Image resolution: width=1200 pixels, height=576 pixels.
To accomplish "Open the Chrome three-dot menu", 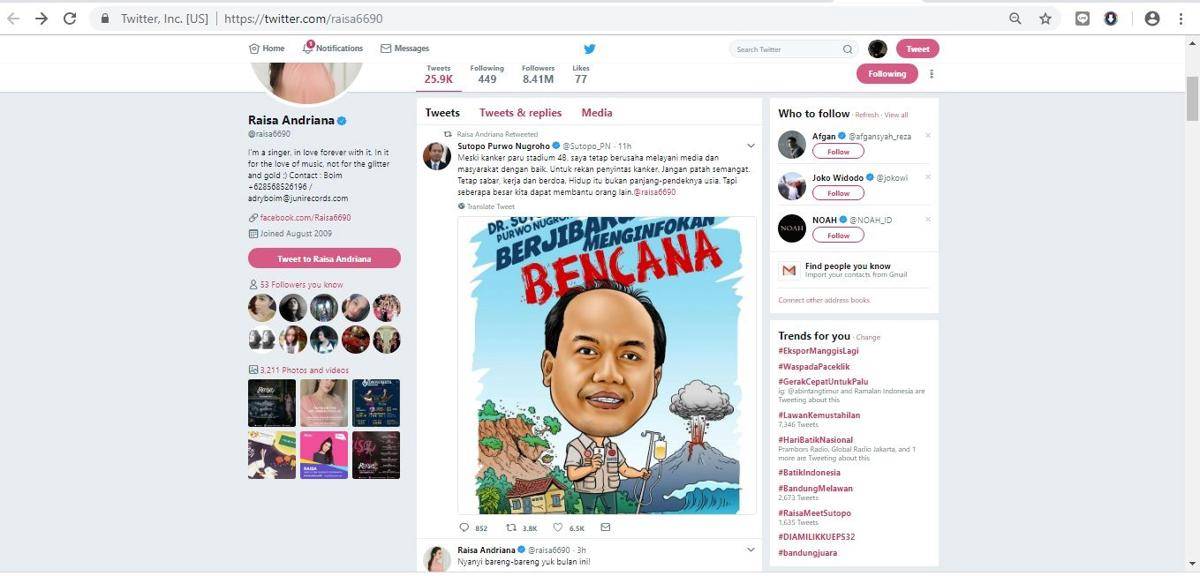I will 1183,18.
